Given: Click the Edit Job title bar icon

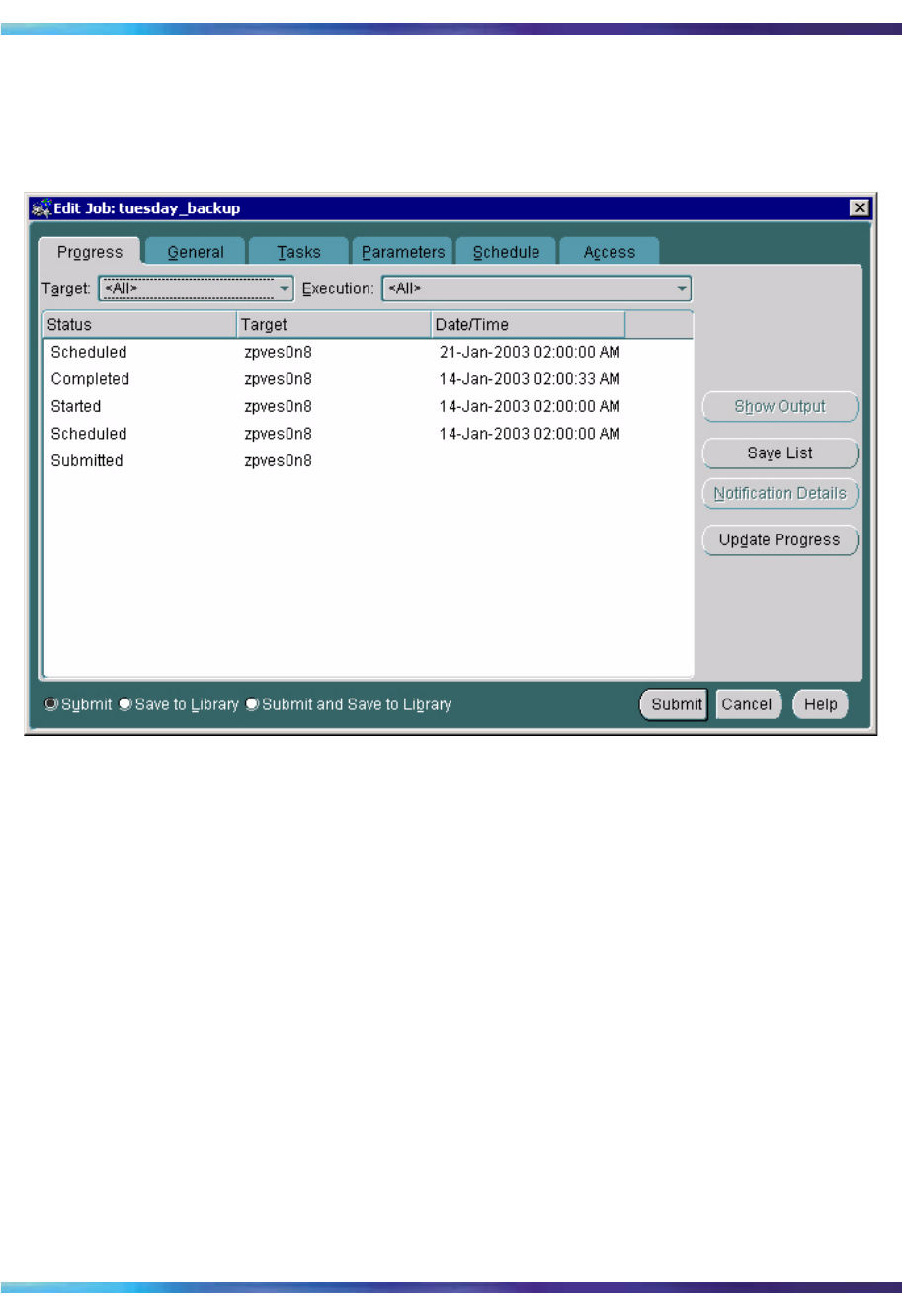Looking at the screenshot, I should click(x=41, y=208).
